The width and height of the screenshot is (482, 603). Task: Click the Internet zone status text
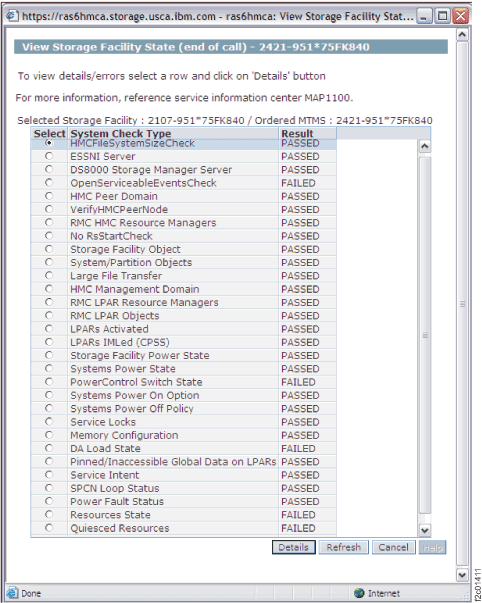pyautogui.click(x=384, y=593)
